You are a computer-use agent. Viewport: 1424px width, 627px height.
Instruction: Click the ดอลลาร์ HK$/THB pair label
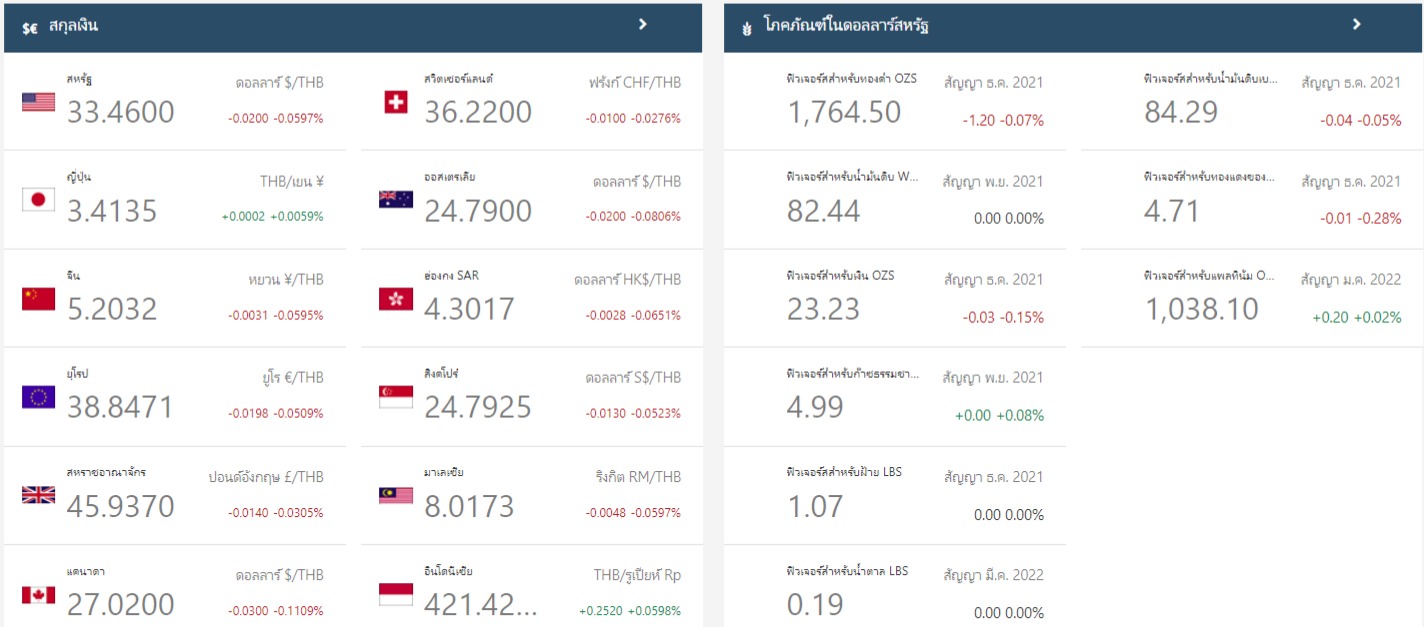[x=628, y=279]
